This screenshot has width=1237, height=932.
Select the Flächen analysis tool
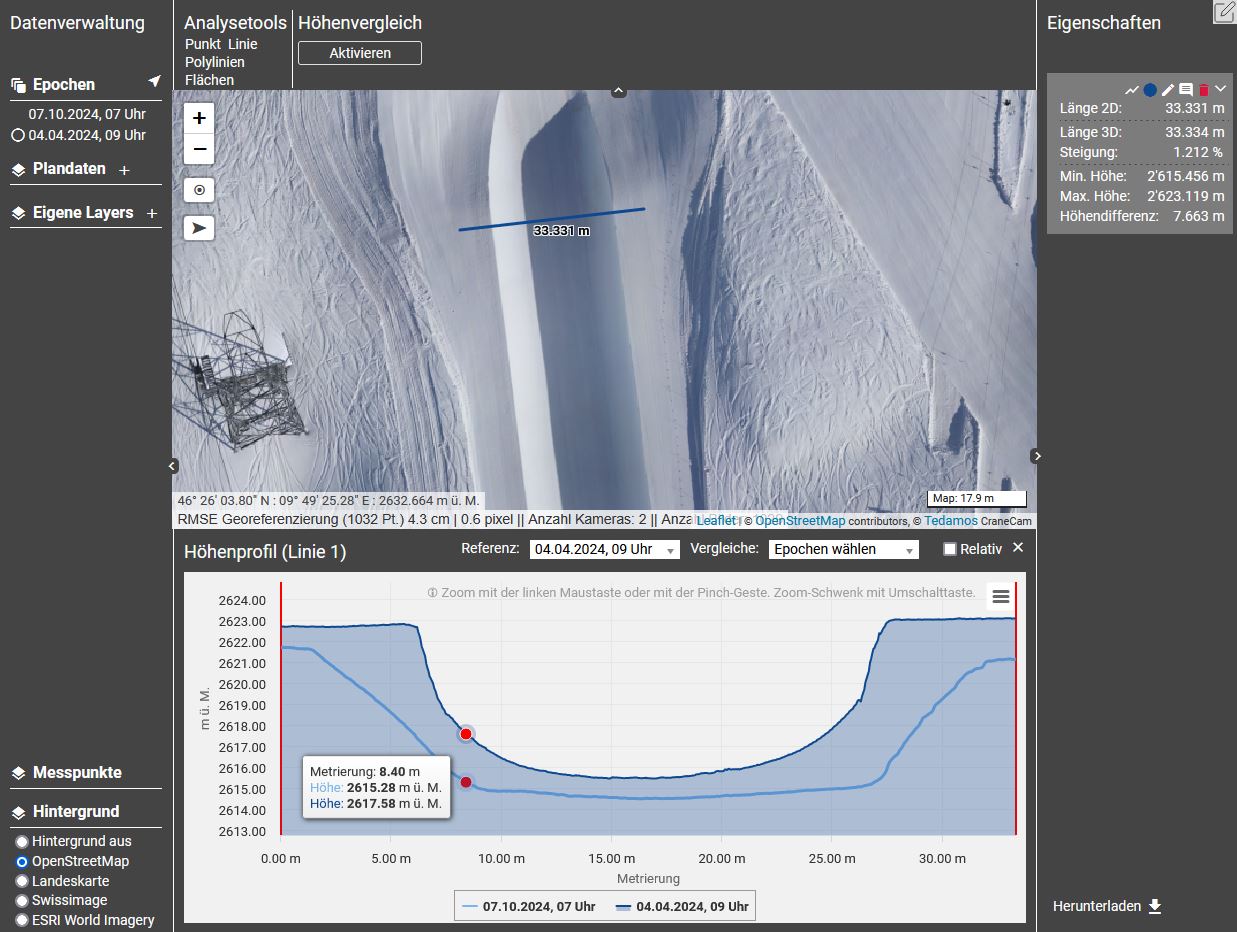[209, 80]
